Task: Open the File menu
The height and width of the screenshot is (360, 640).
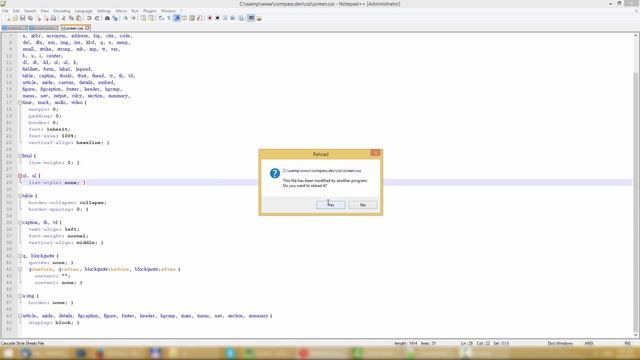Action: pos(5,11)
